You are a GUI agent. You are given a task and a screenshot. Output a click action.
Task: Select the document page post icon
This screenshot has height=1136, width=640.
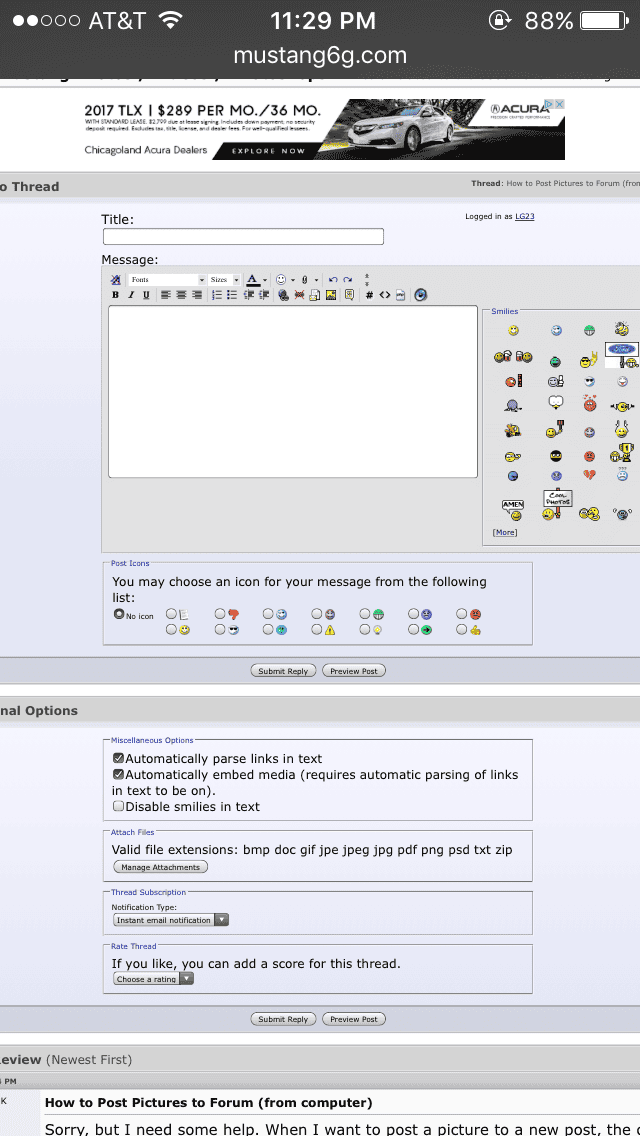171,614
